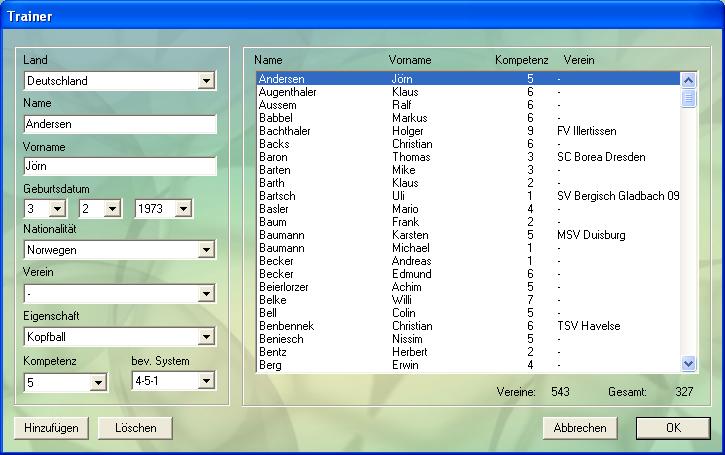
Task: Select trainer Bachthaler in the list
Action: [x=468, y=131]
